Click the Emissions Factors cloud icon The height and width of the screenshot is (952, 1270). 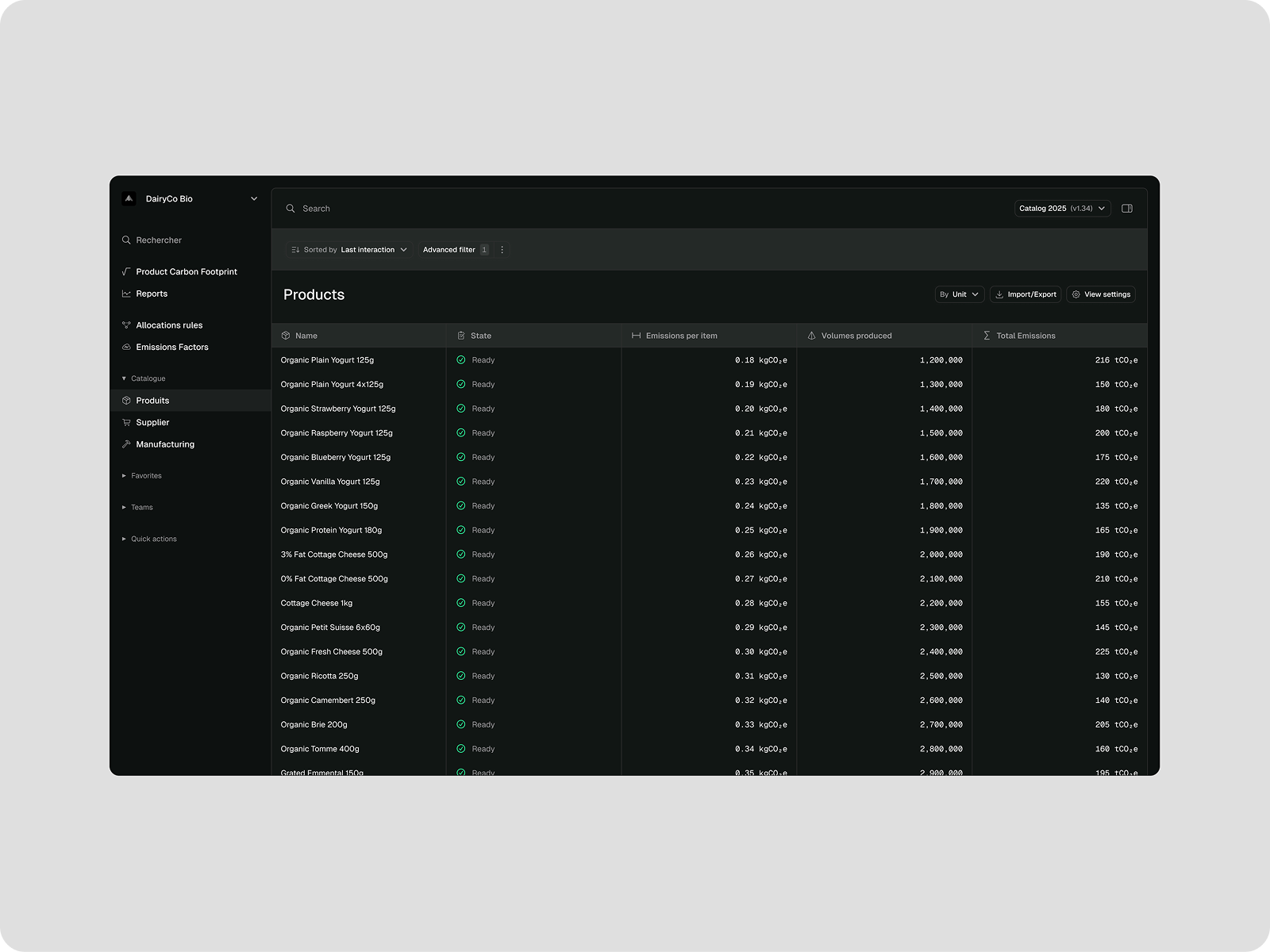(126, 347)
